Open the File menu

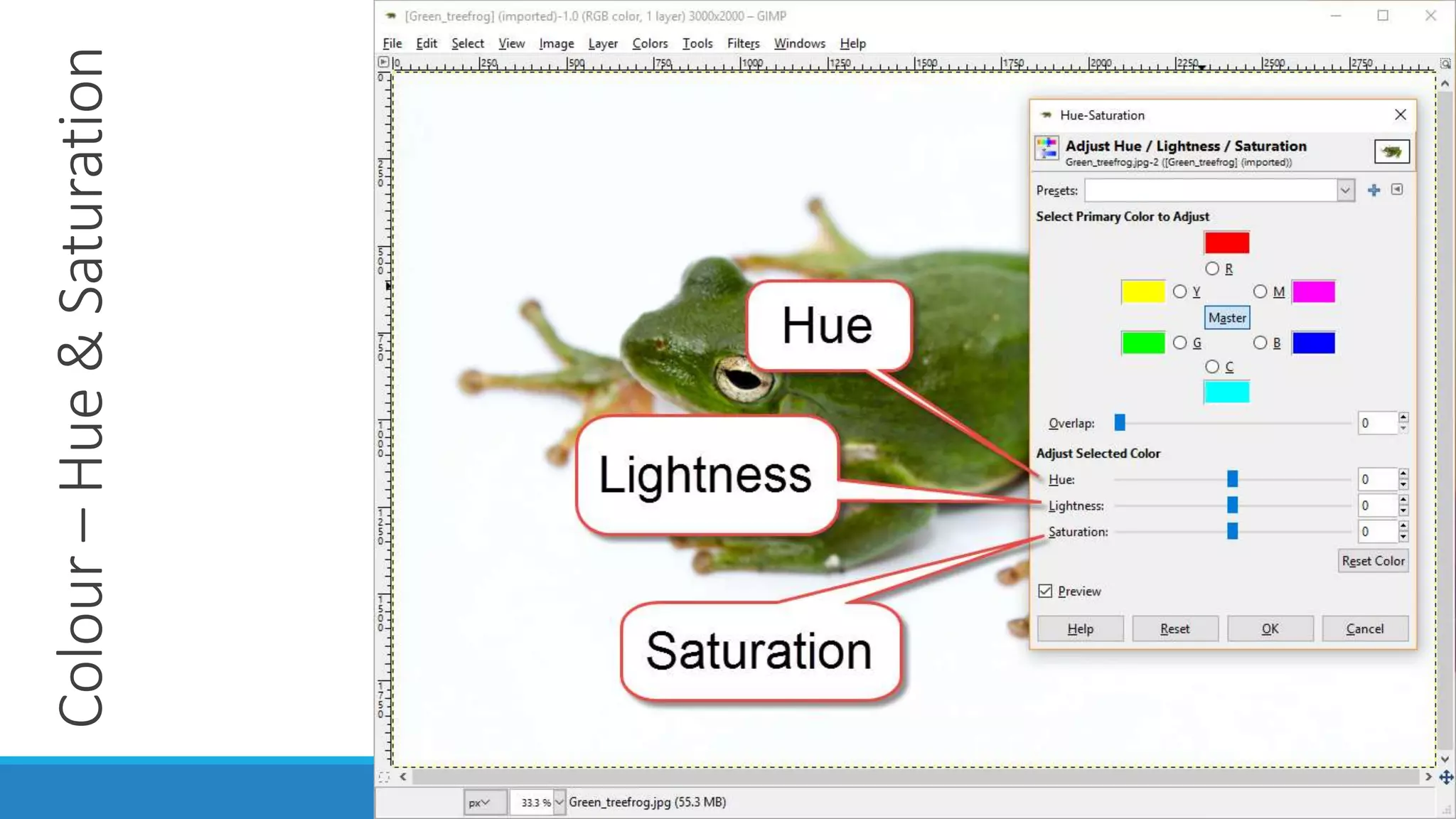392,43
